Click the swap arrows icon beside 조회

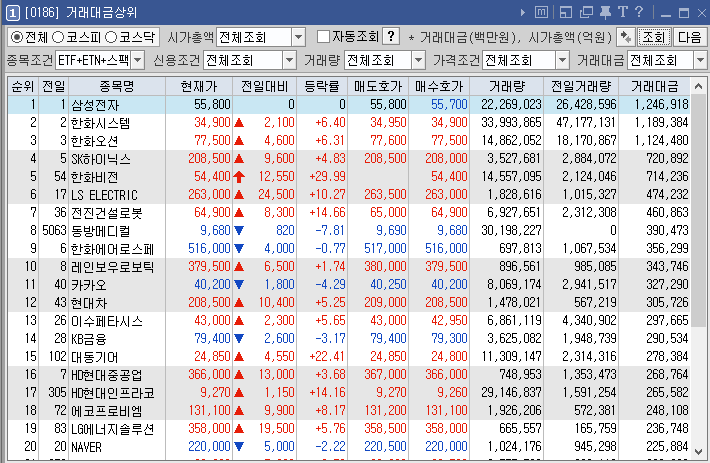pyautogui.click(x=625, y=37)
